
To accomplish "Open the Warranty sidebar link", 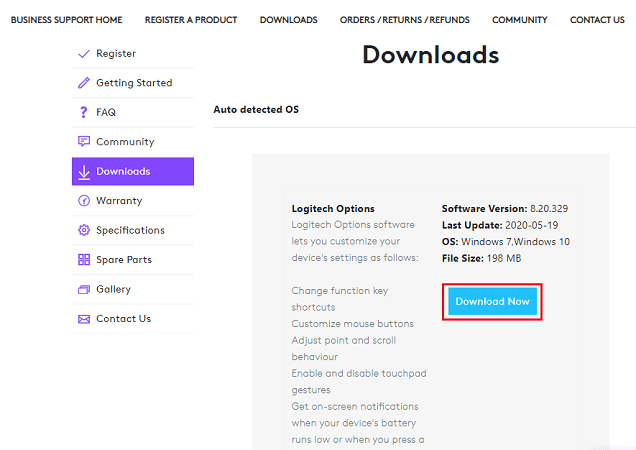I will 119,201.
